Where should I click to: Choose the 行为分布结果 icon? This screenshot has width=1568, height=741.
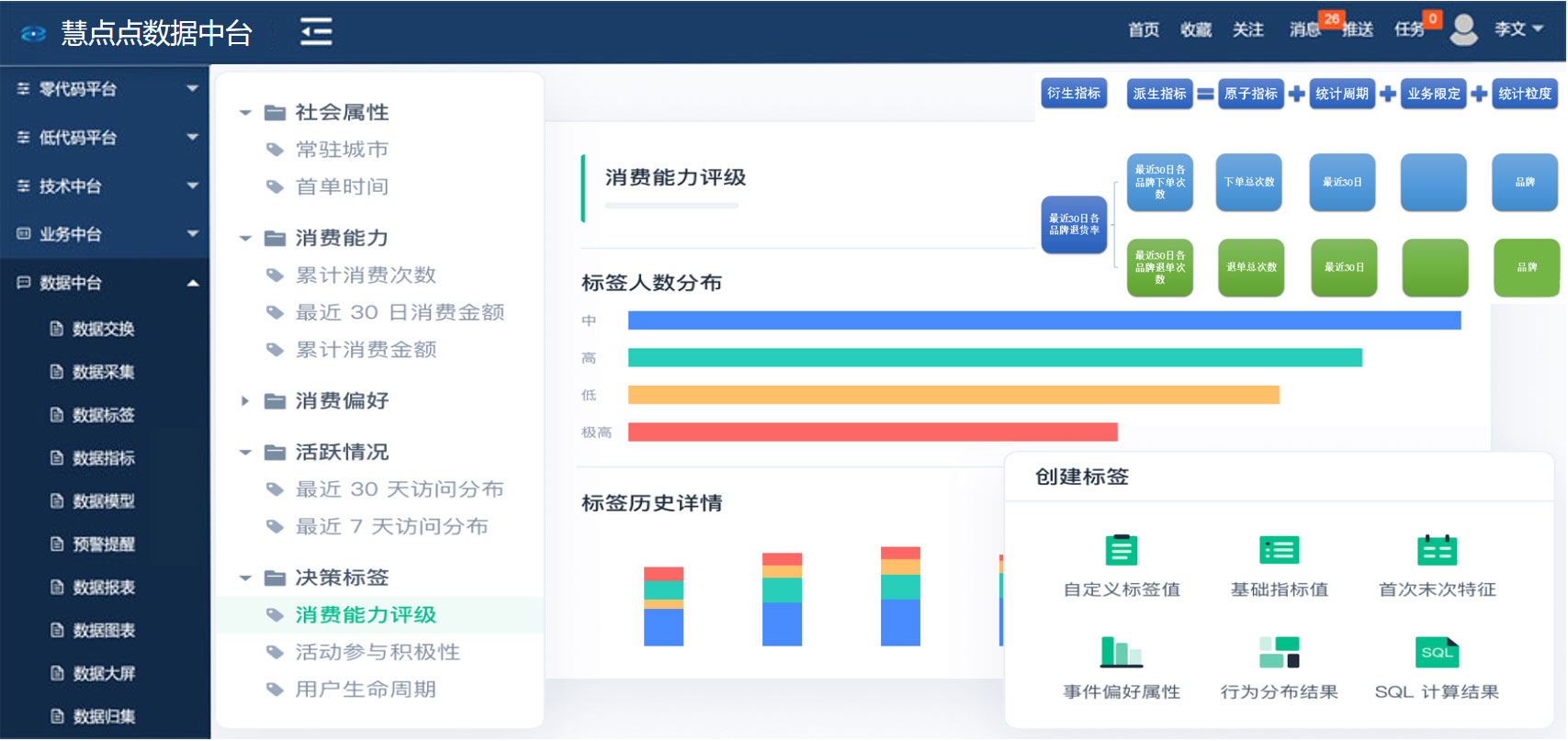coord(1279,652)
